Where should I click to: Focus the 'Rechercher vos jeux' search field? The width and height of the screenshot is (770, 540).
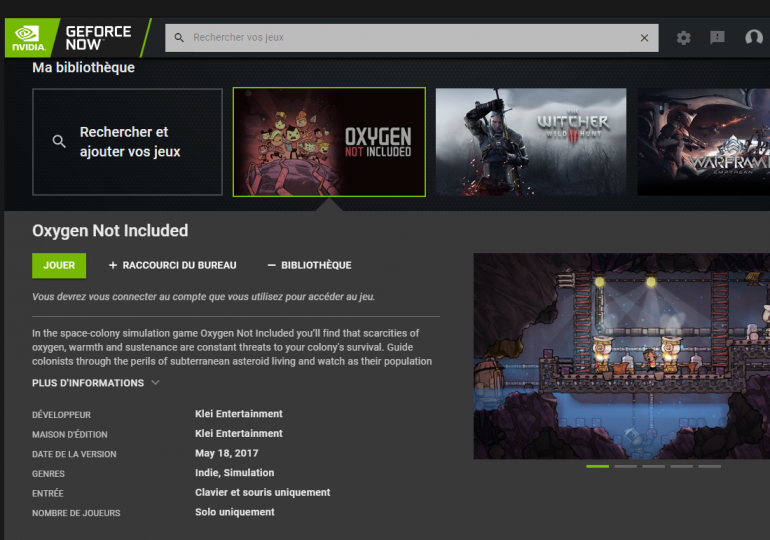[x=412, y=38]
